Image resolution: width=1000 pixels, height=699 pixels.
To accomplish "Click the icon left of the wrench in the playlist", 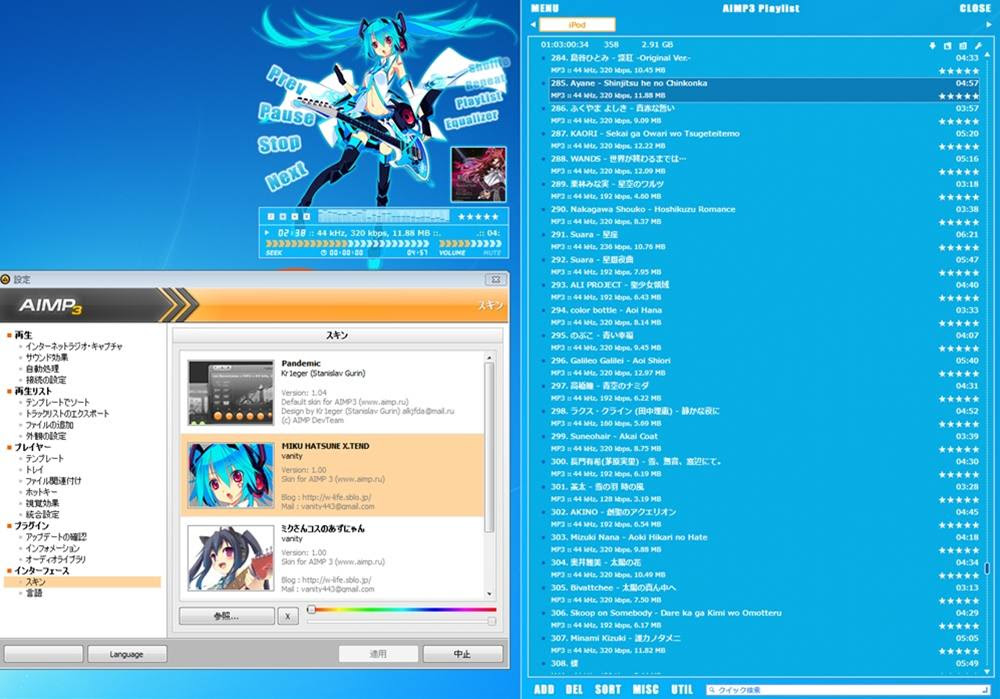I will [962, 46].
